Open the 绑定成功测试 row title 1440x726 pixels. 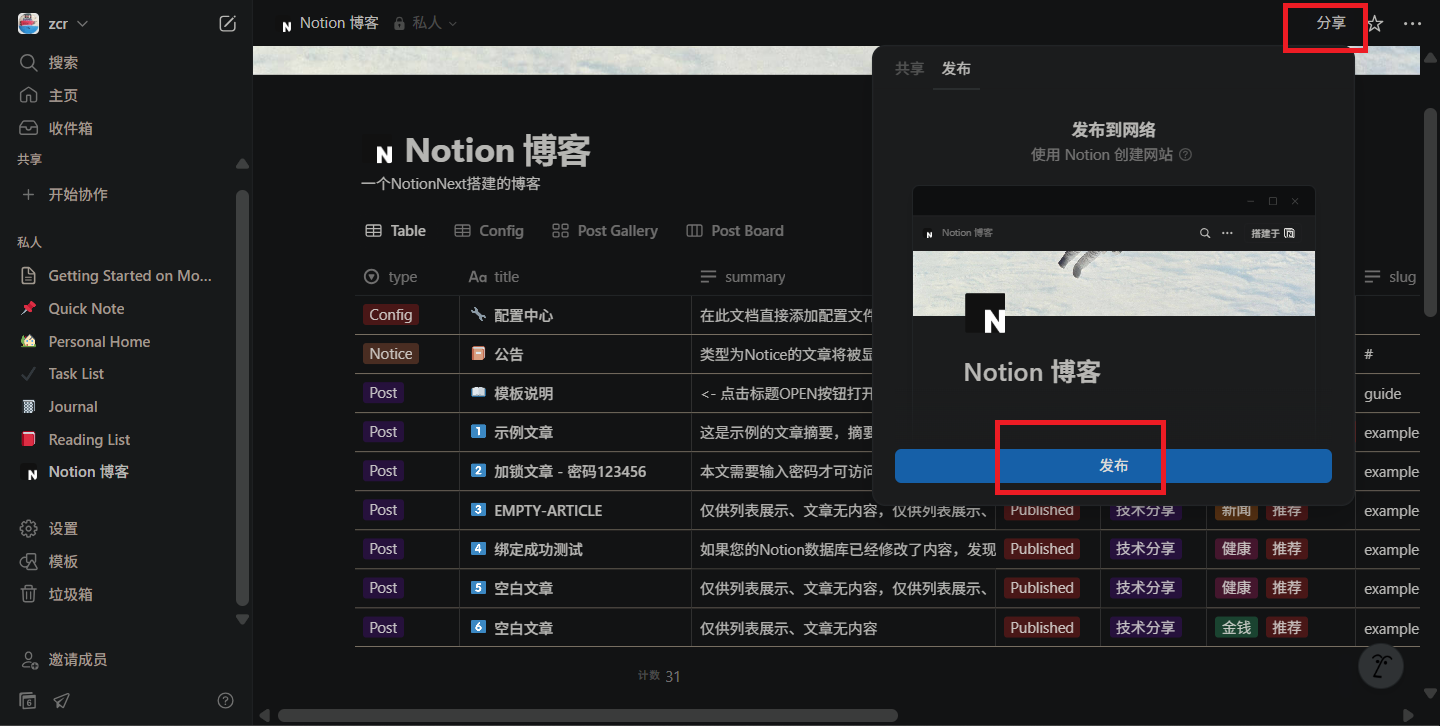pyautogui.click(x=538, y=549)
